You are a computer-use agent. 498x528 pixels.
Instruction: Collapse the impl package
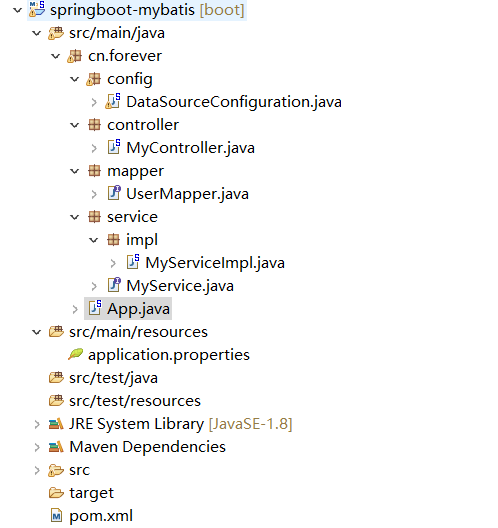[x=94, y=240]
